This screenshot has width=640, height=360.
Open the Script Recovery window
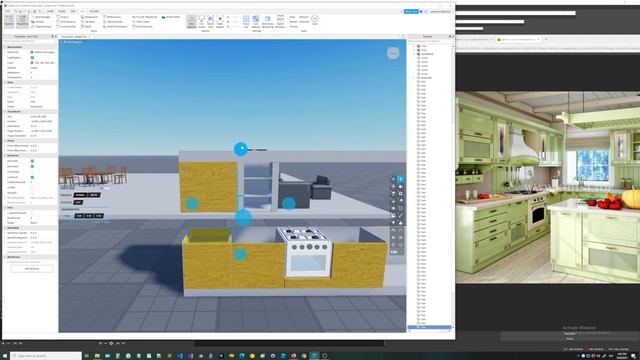coord(142,27)
